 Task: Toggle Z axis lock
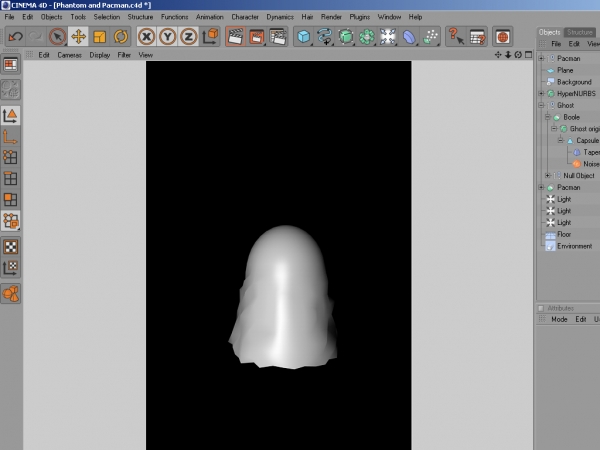(189, 37)
